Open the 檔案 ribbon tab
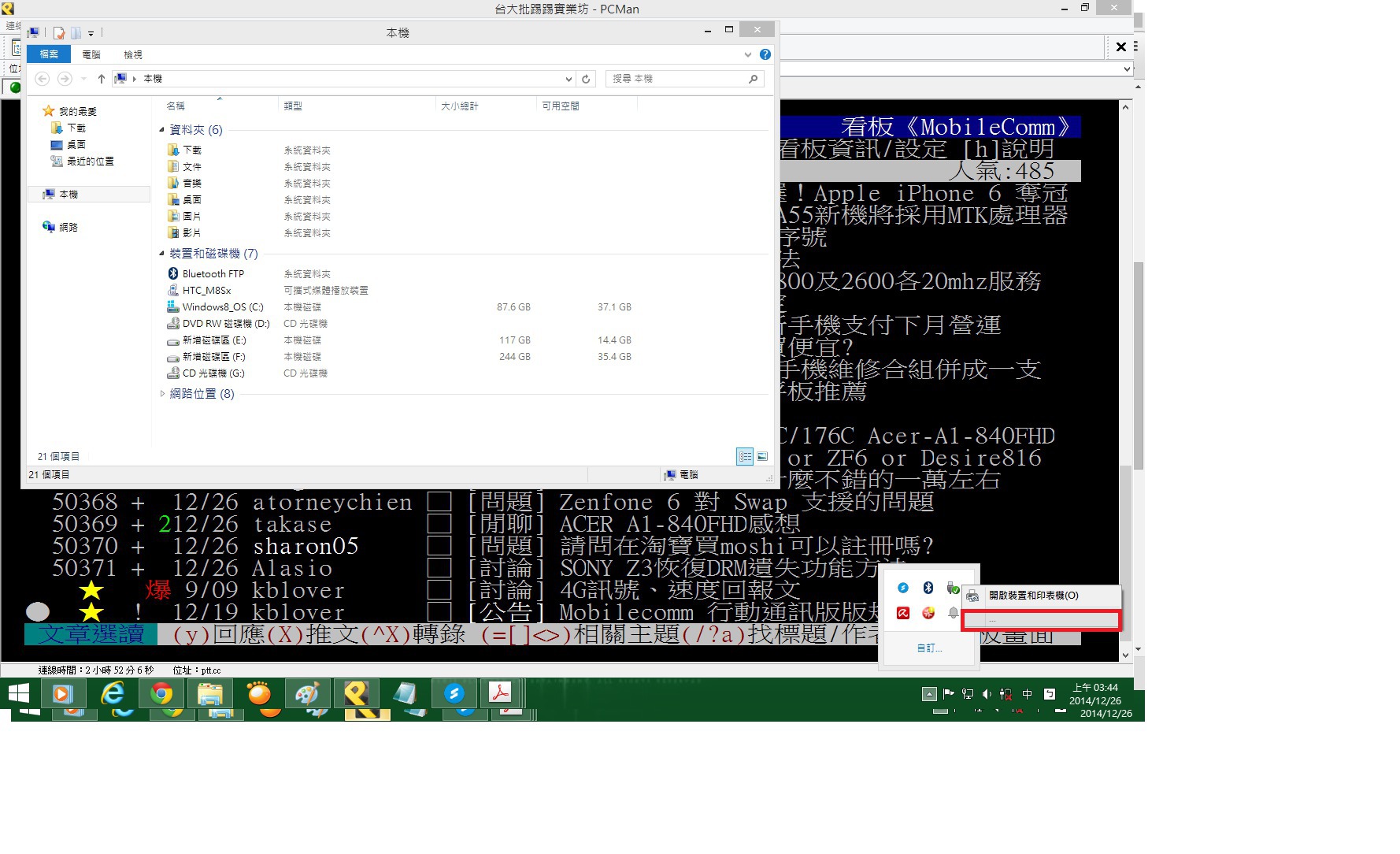The width and height of the screenshot is (1400, 854). pyautogui.click(x=49, y=54)
